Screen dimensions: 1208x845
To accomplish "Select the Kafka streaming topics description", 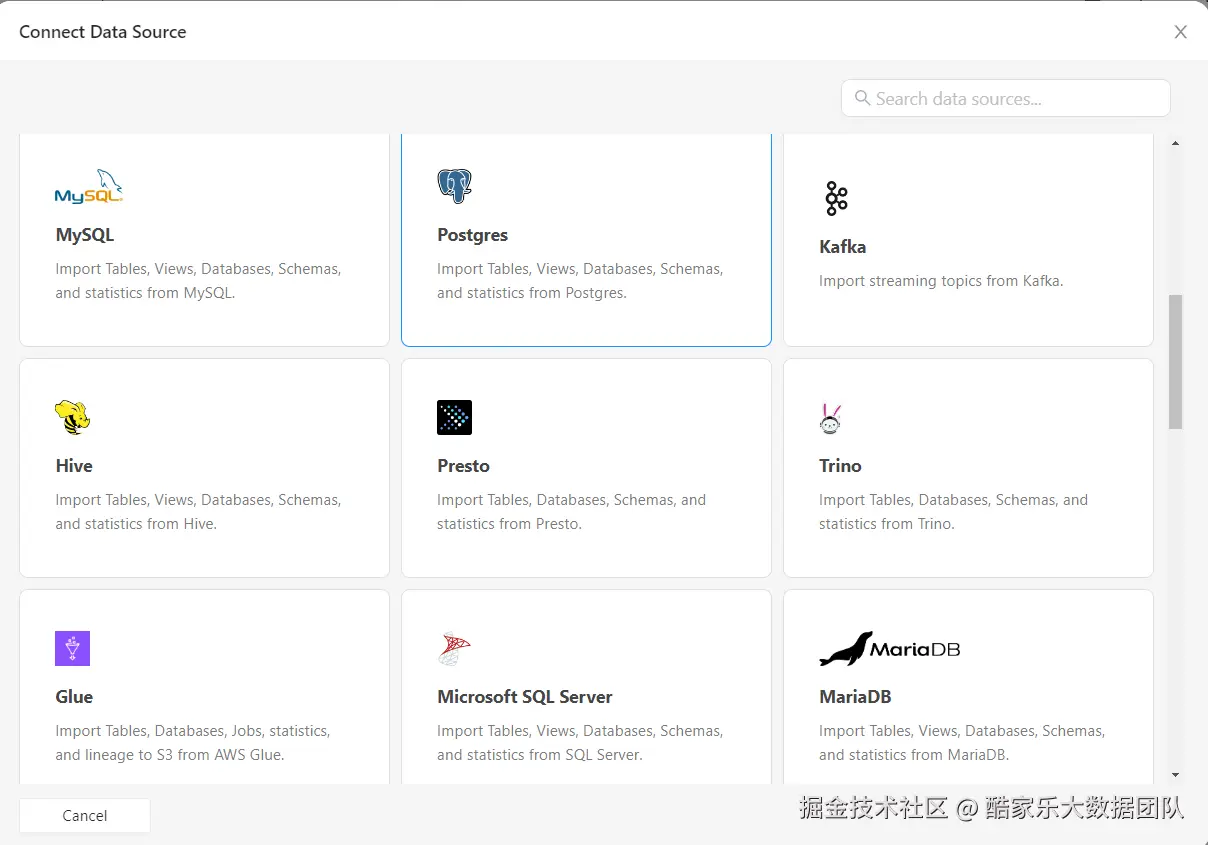I will pos(940,281).
